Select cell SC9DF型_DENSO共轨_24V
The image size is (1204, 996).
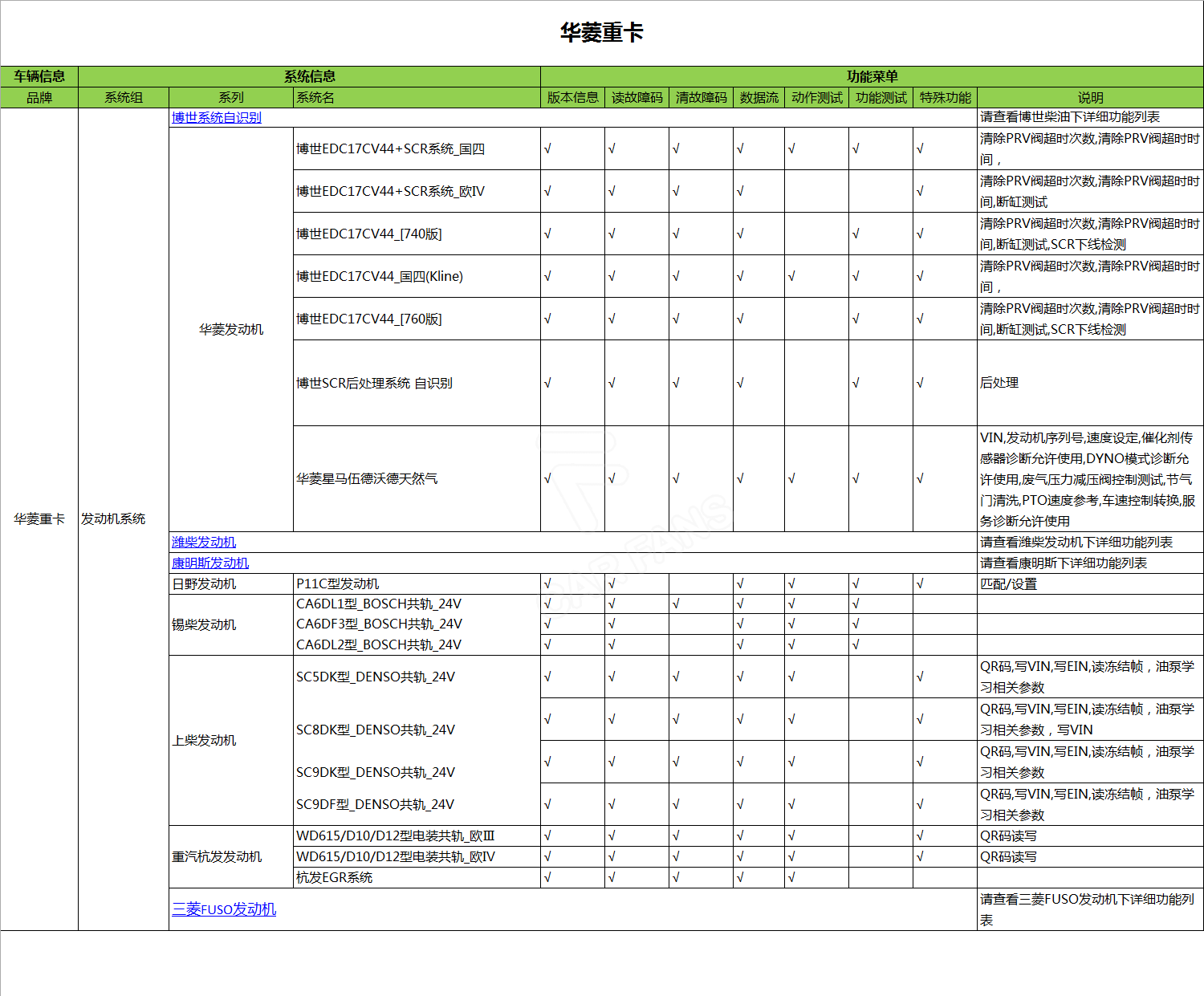pyautogui.click(x=417, y=804)
